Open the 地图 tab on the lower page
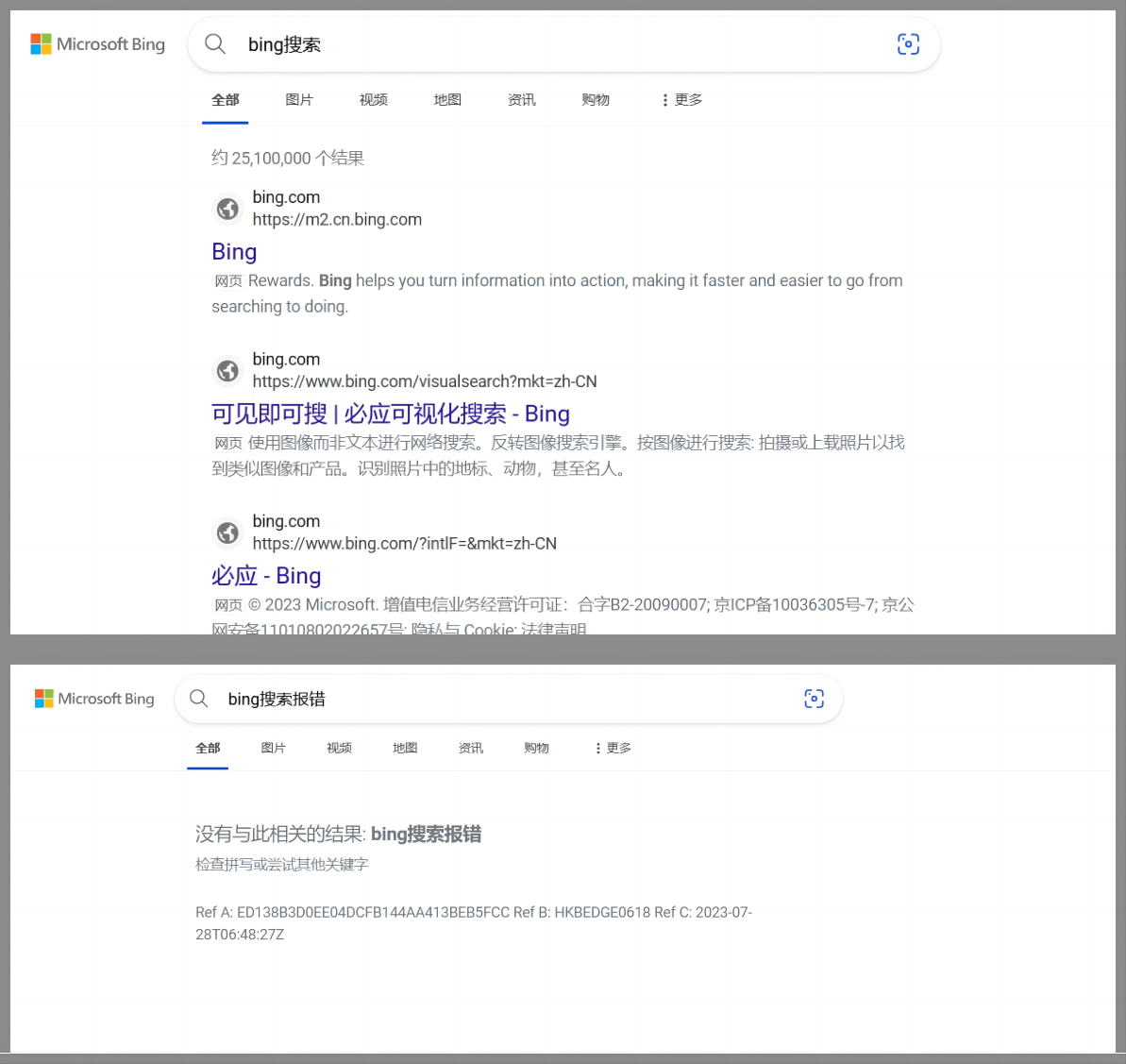 click(x=404, y=748)
